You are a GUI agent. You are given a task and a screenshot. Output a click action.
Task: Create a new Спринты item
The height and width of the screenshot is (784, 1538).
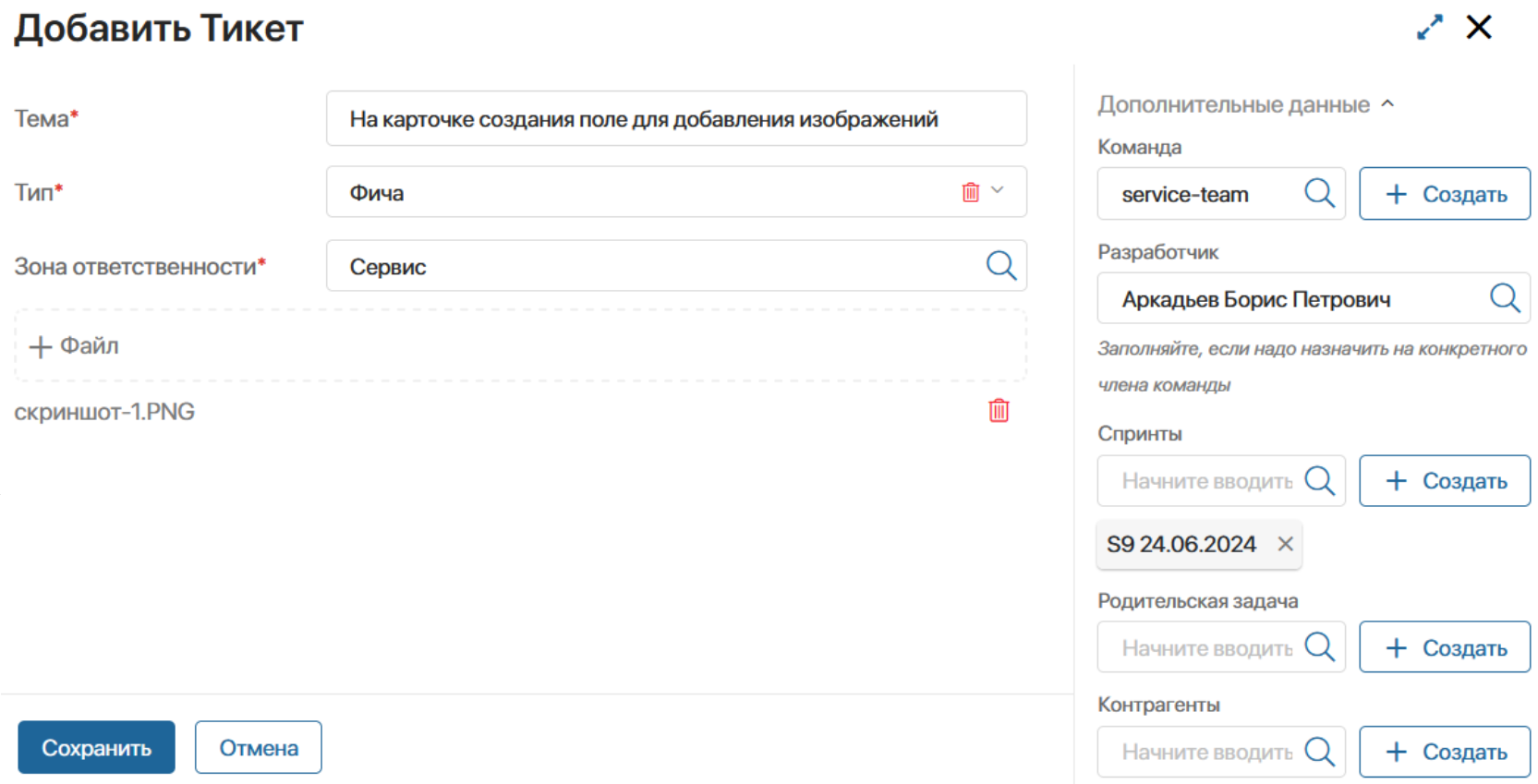click(1445, 481)
